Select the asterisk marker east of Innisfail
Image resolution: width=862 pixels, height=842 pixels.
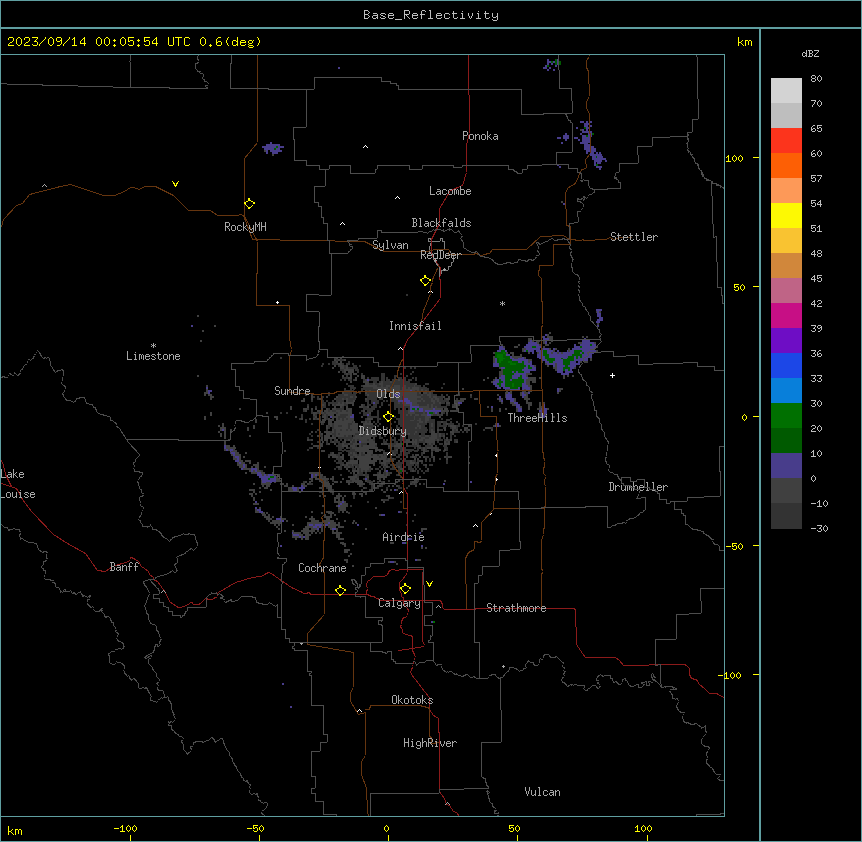[502, 303]
